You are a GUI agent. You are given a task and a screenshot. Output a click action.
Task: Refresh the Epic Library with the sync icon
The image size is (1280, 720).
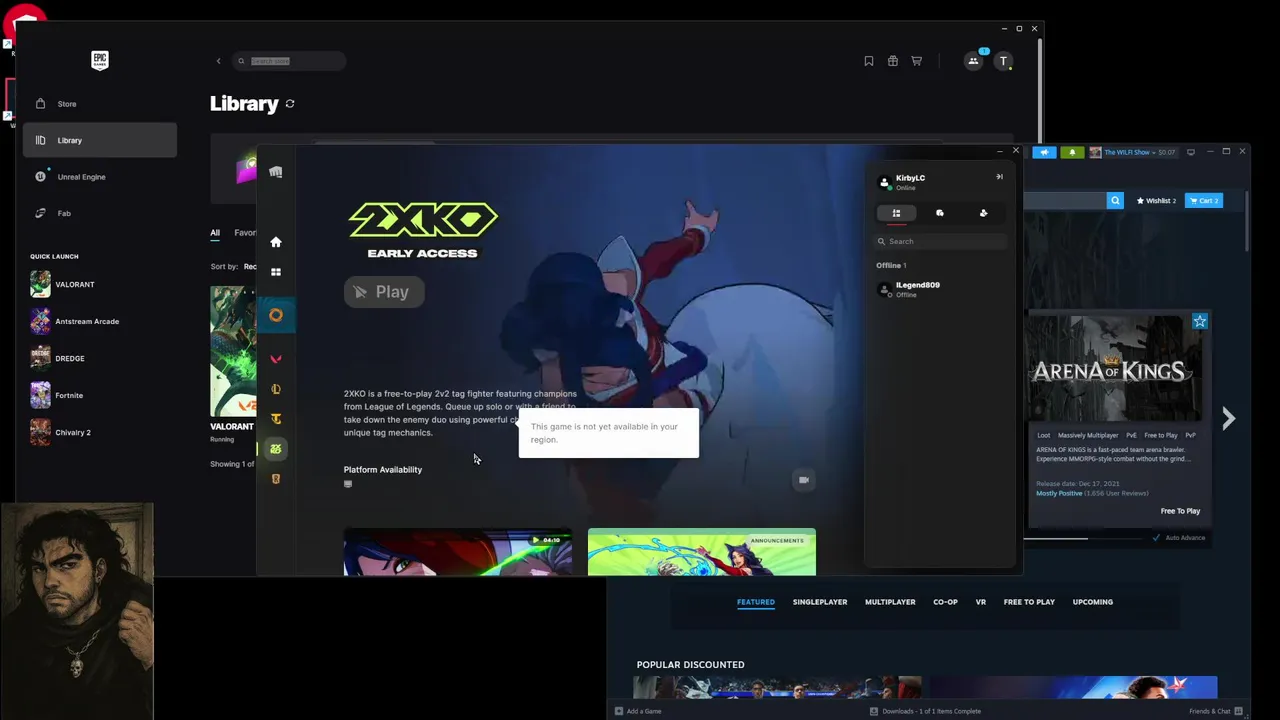click(x=290, y=104)
